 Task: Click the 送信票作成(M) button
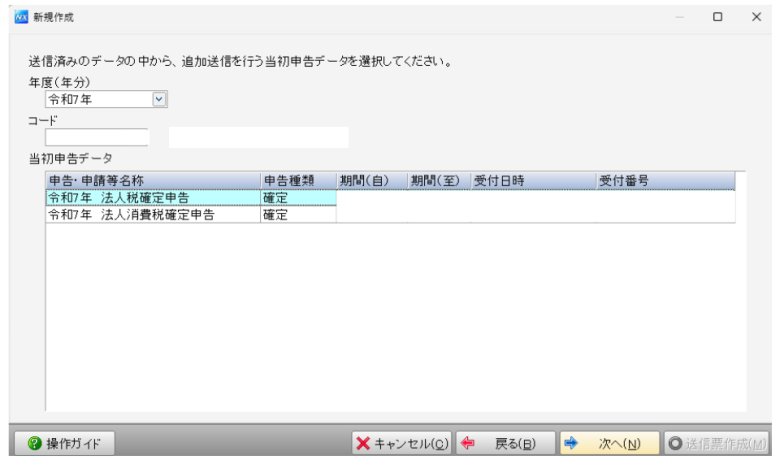click(717, 443)
